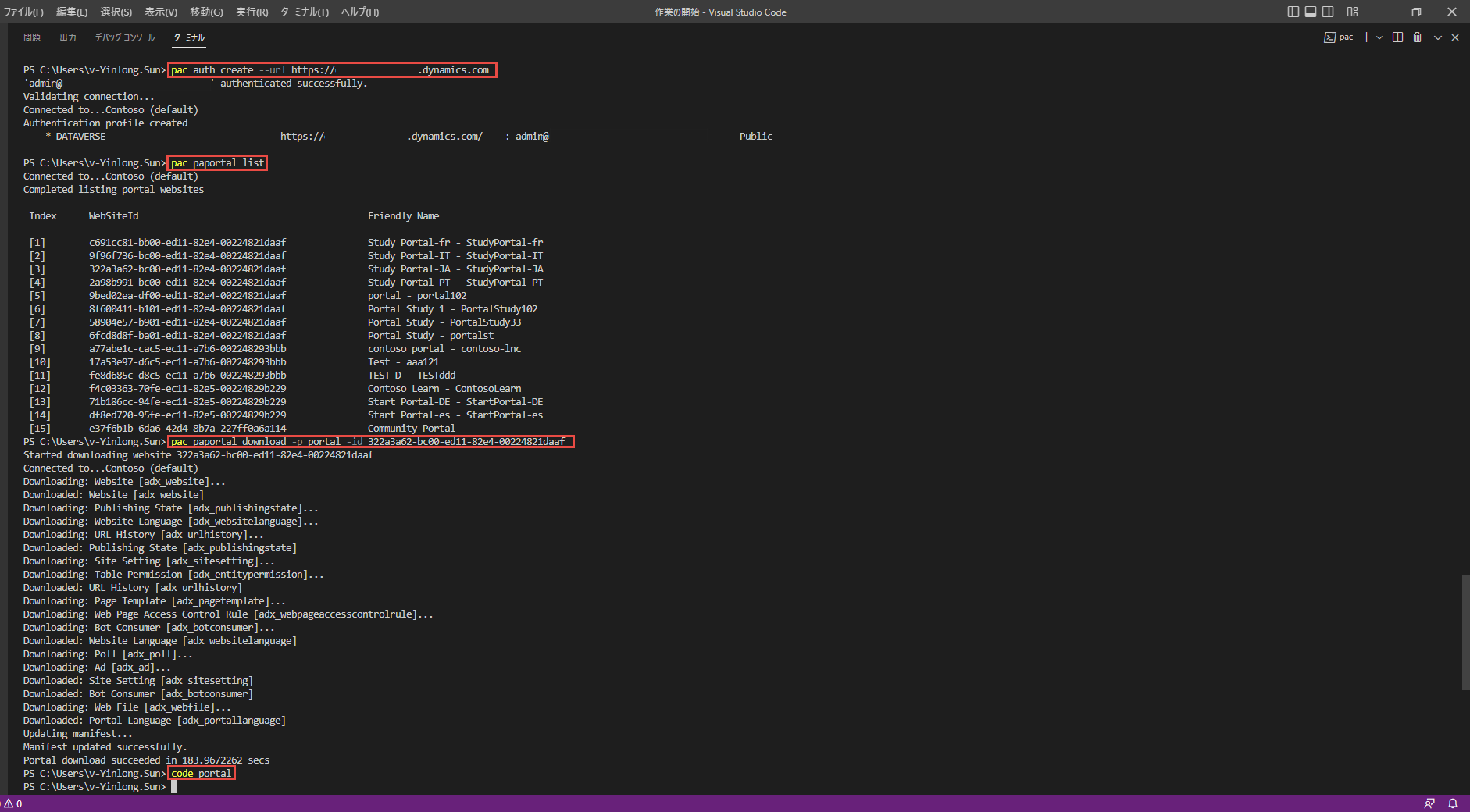
Task: Switch to the 出力 panel tab
Action: click(x=68, y=37)
